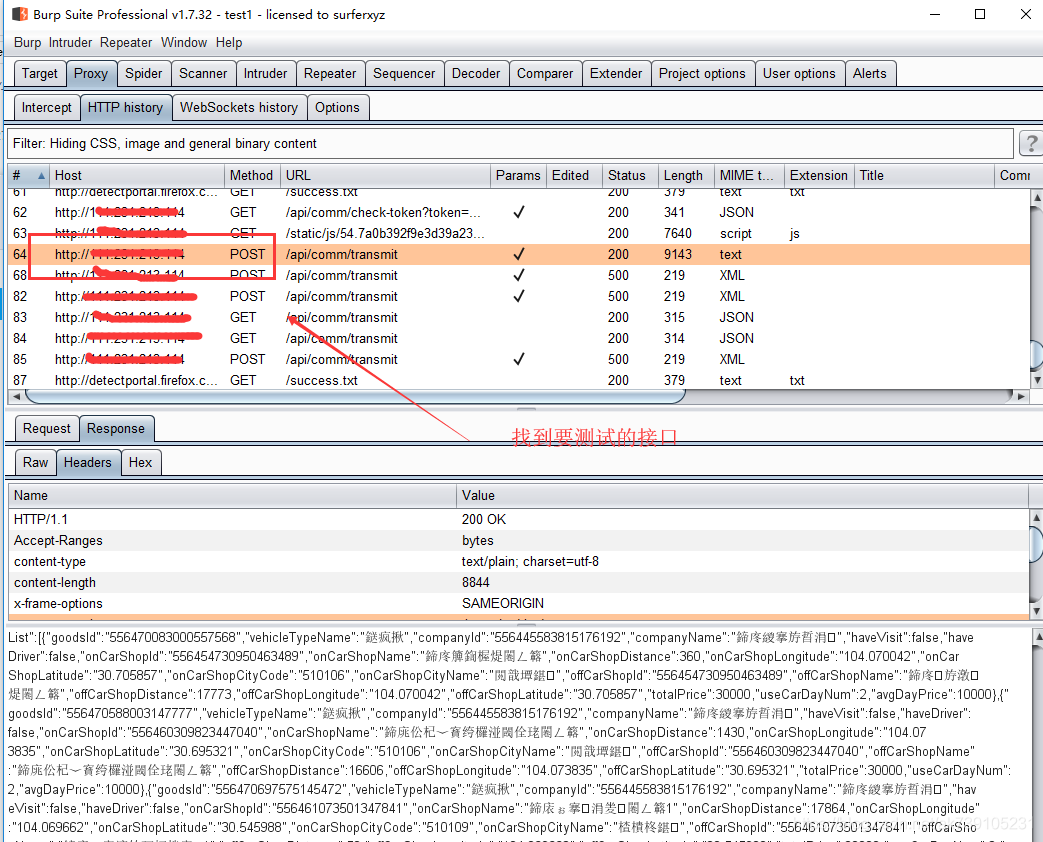Click the x-frame-options header row
This screenshot has width=1043, height=842.
click(519, 603)
